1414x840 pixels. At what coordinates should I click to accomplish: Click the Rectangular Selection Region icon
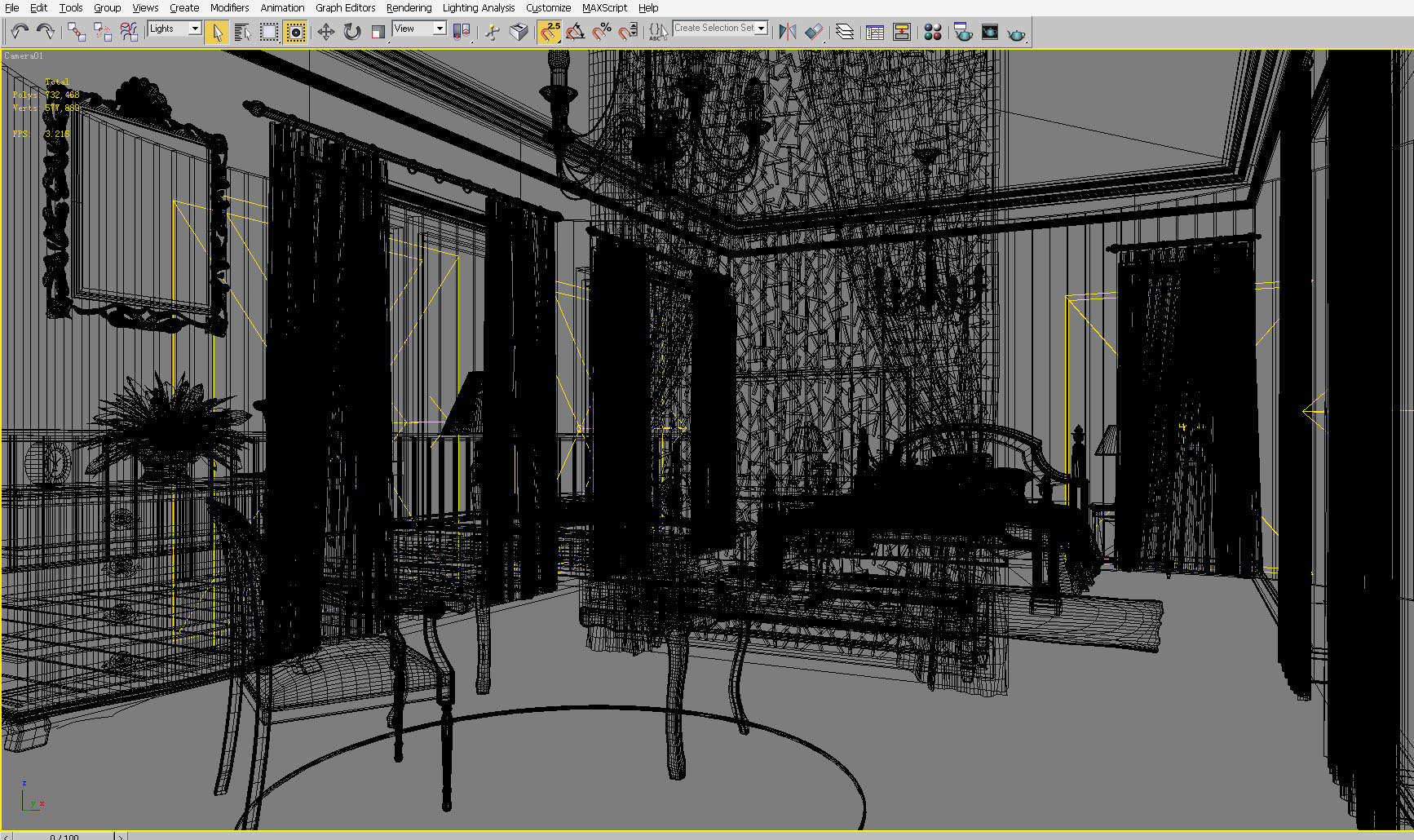tap(269, 32)
